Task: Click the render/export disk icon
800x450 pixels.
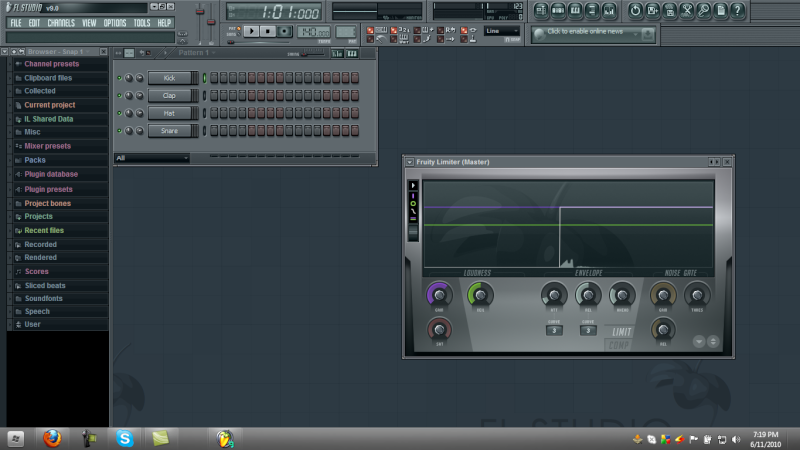Action: click(x=670, y=10)
